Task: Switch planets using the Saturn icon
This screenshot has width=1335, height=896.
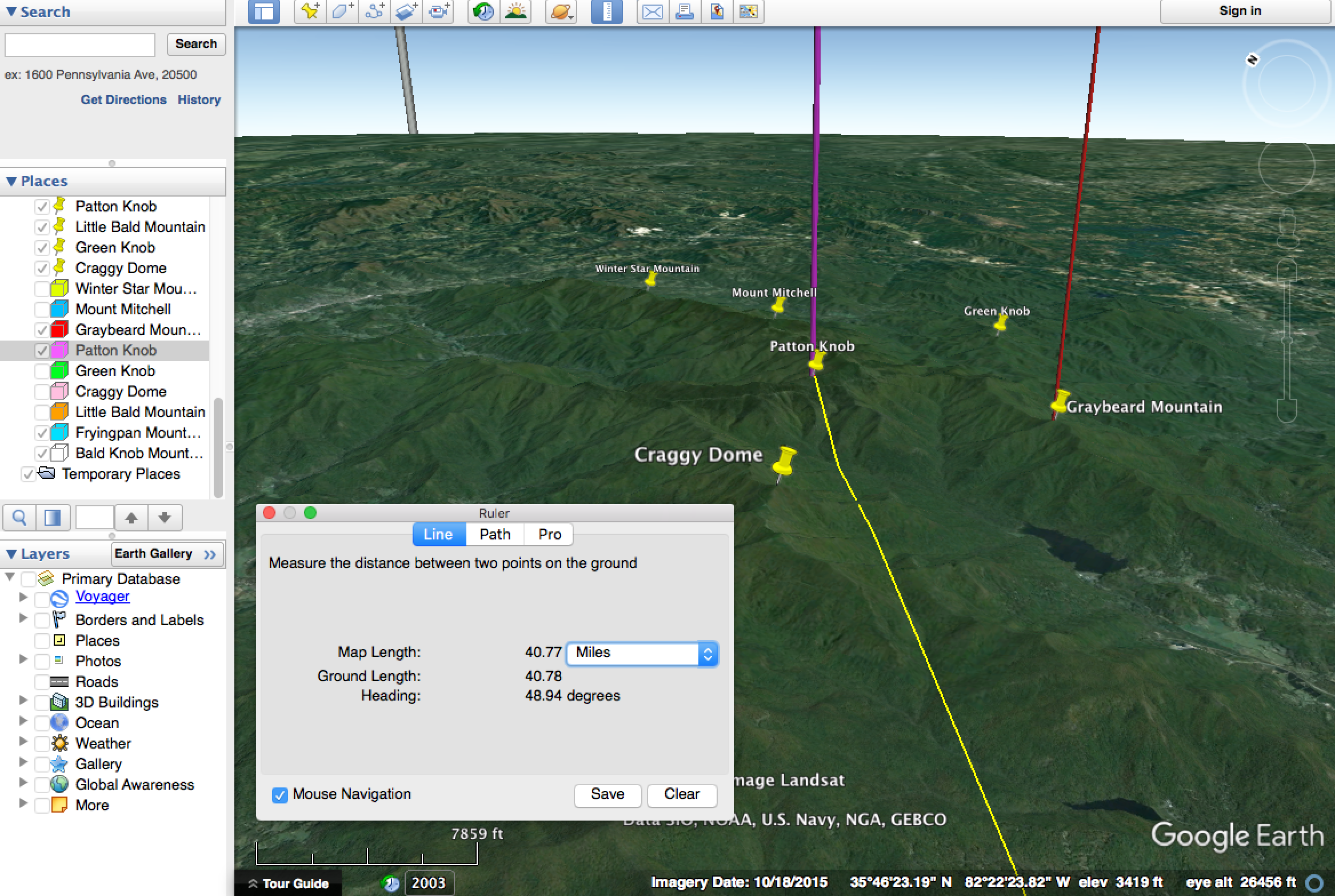Action: pyautogui.click(x=561, y=11)
